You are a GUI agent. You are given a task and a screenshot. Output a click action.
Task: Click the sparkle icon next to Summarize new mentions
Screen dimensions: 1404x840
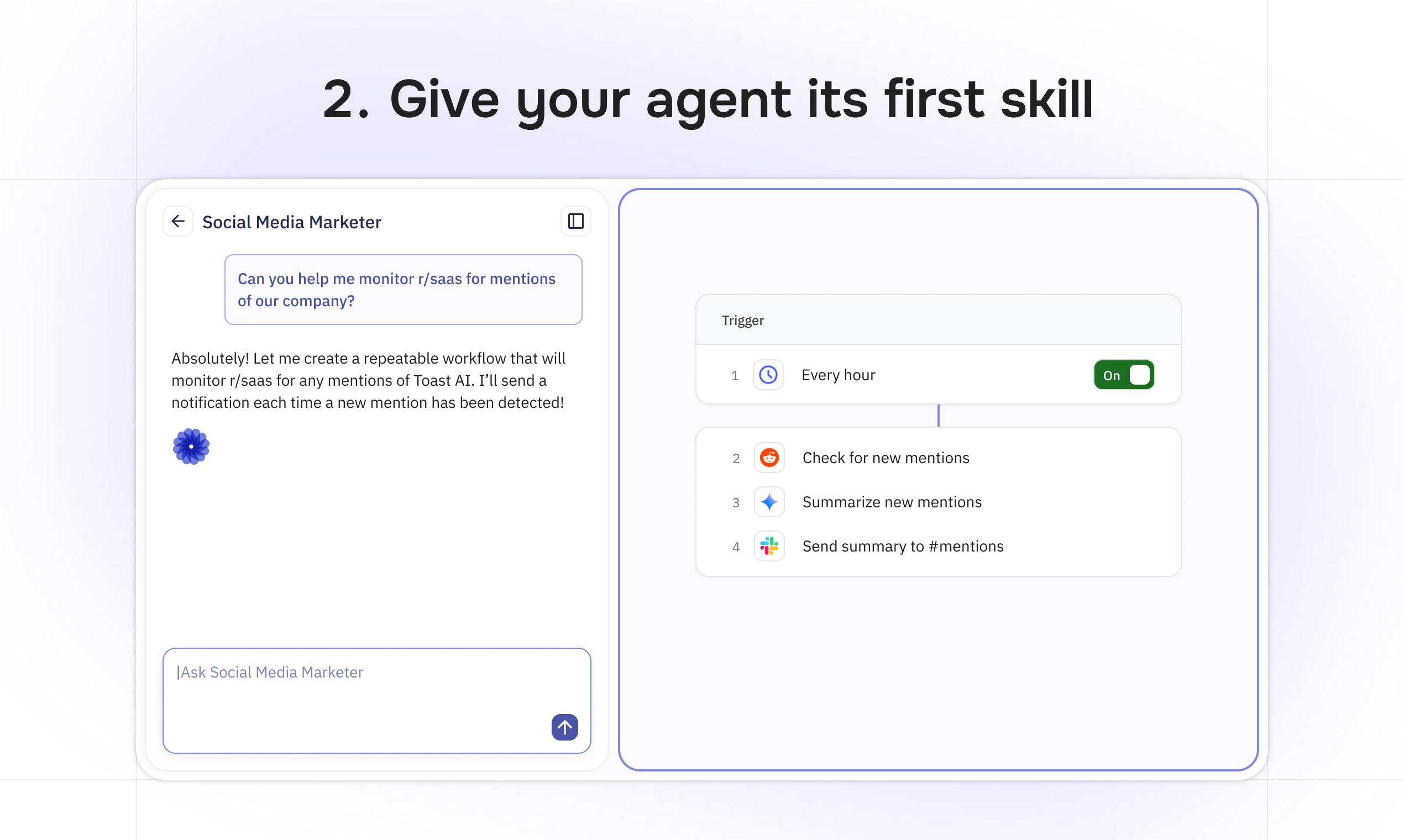click(x=769, y=501)
